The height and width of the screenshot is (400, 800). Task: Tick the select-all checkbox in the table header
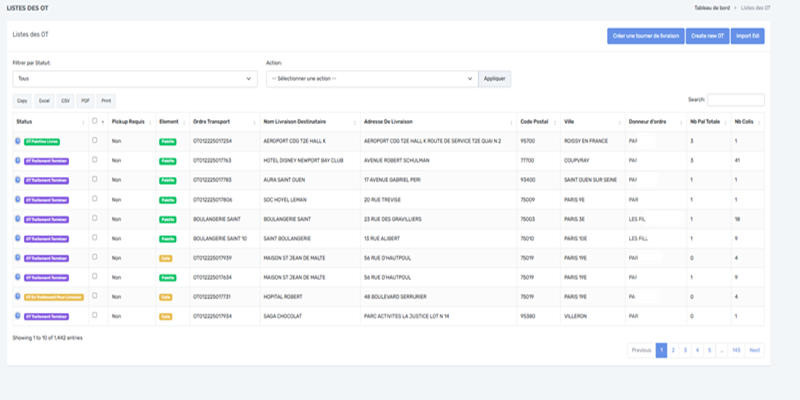95,121
